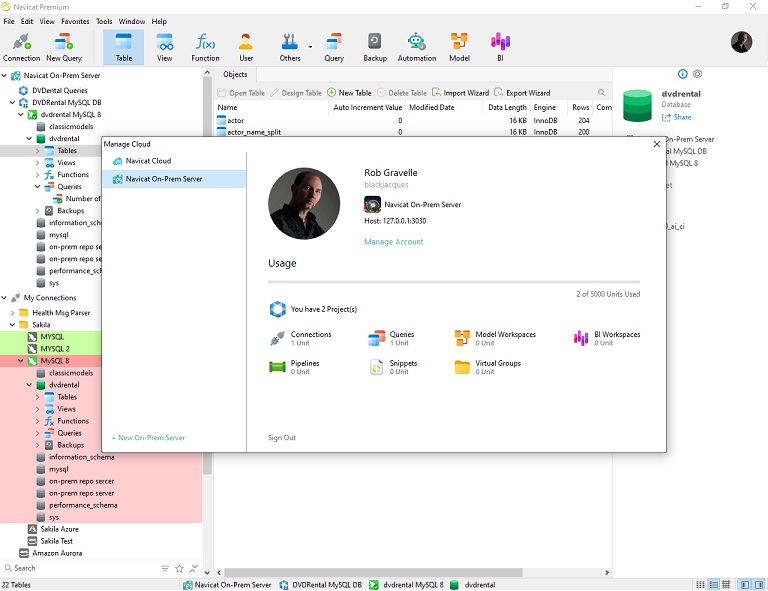Viewport: 768px width, 591px height.
Task: Click the Share link for dvdrental
Action: (677, 118)
